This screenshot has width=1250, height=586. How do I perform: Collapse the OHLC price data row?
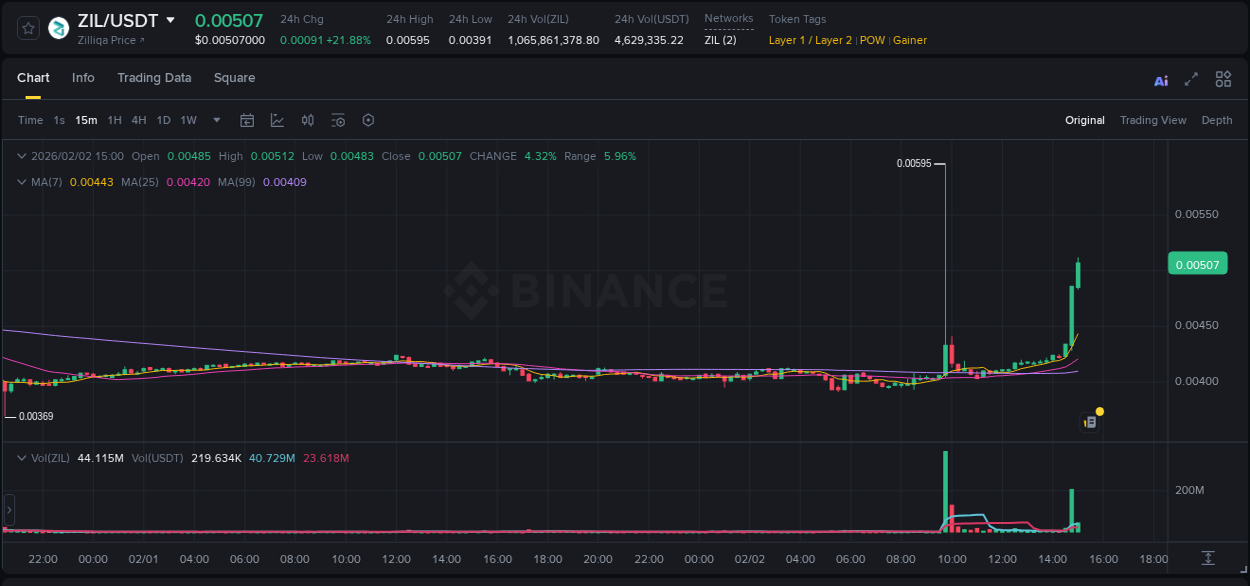(x=22, y=156)
